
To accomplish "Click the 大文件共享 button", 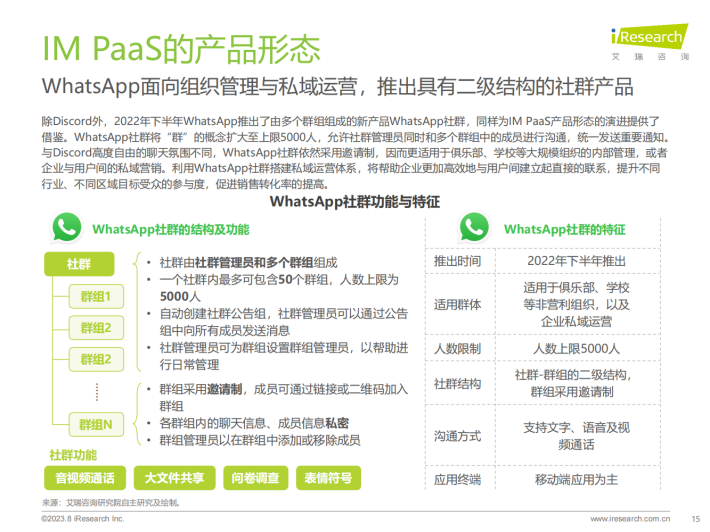I will coord(174,478).
